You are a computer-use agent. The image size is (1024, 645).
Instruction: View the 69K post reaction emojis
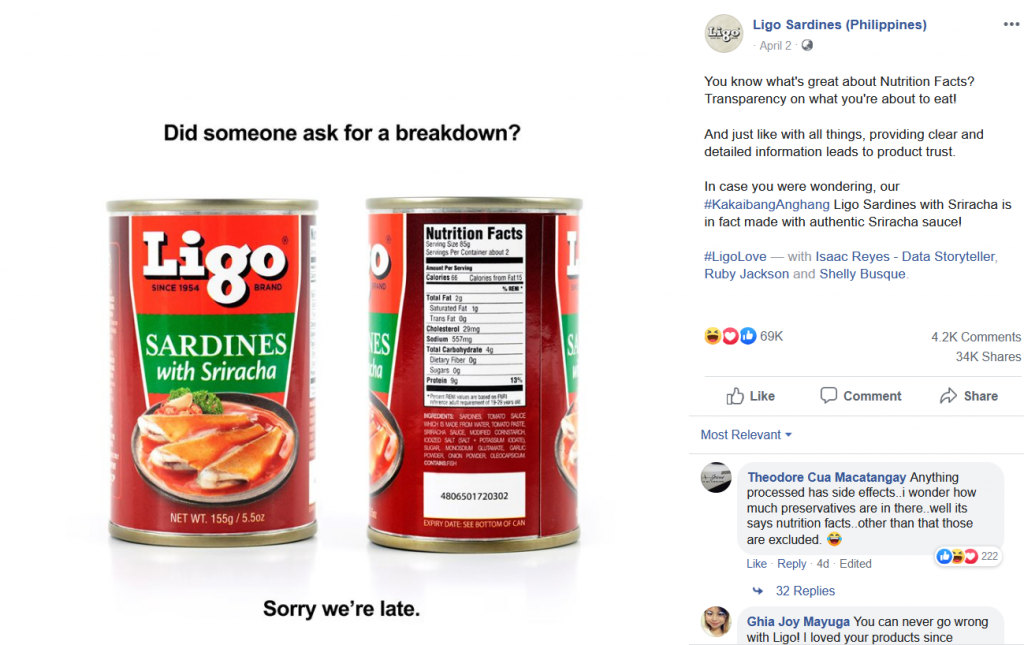pos(730,336)
